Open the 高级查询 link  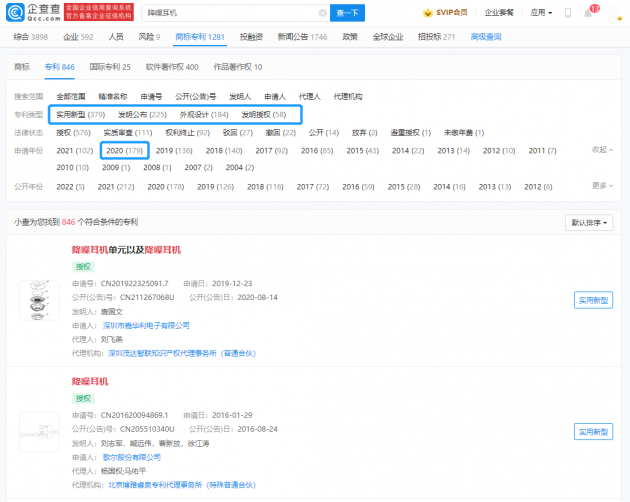tap(486, 37)
